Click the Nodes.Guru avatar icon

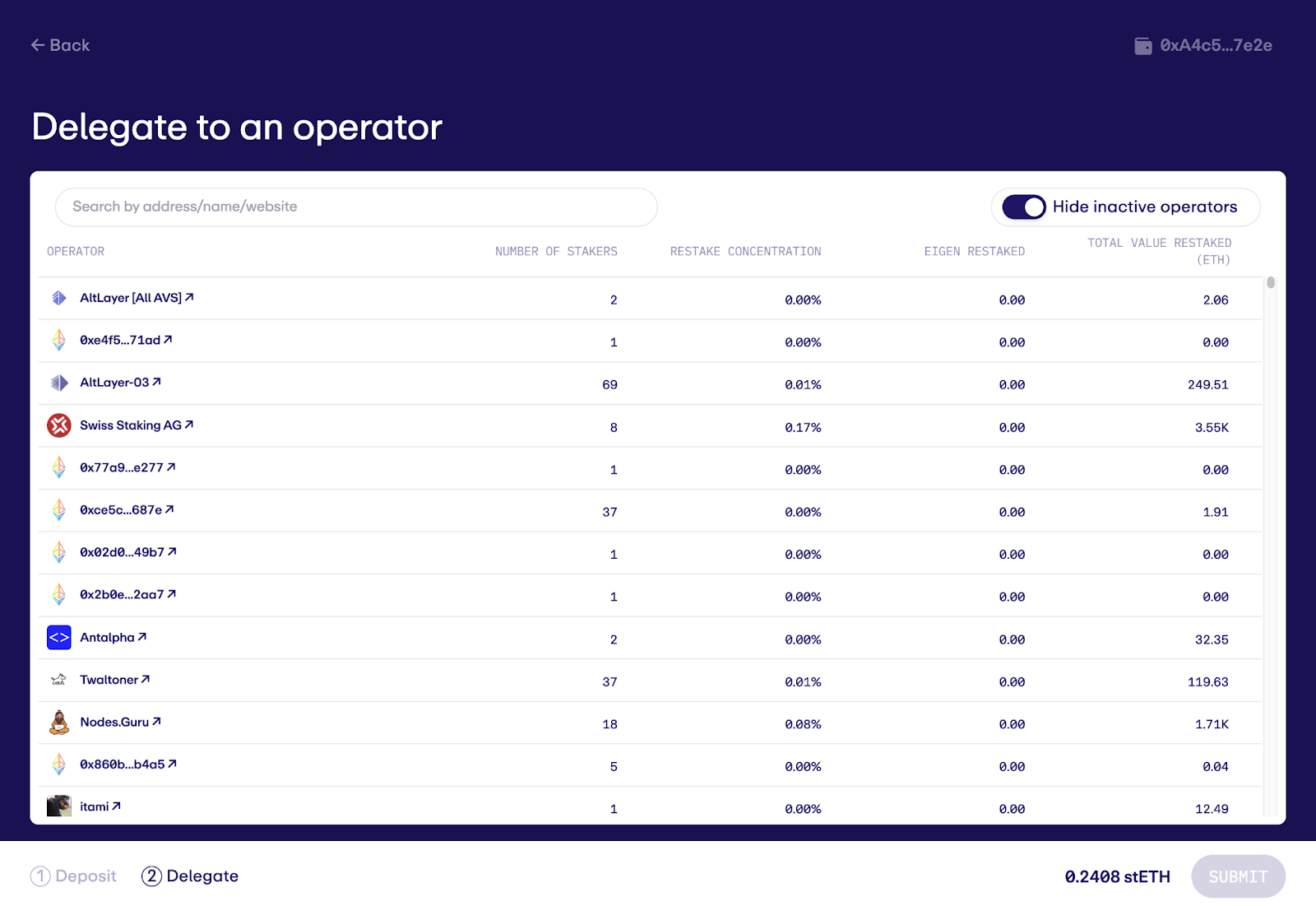coord(59,722)
